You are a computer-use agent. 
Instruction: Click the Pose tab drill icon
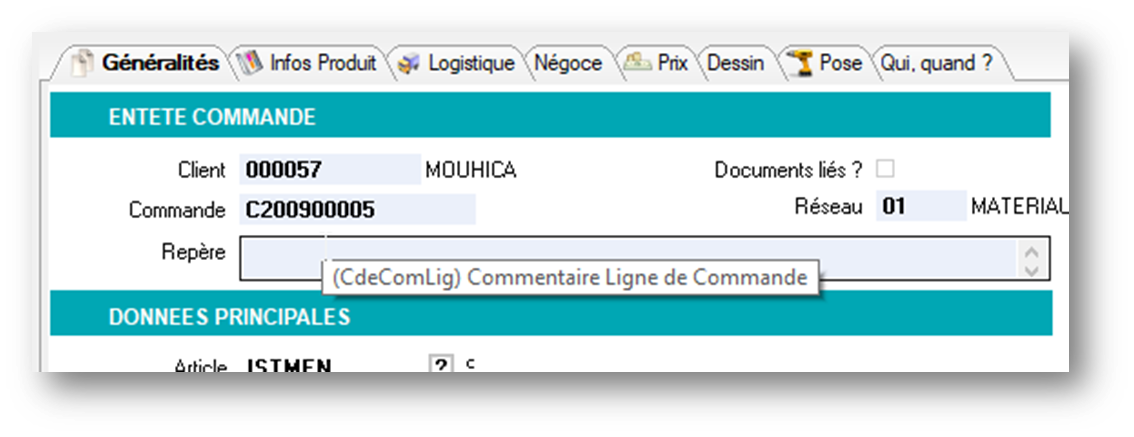(x=799, y=63)
